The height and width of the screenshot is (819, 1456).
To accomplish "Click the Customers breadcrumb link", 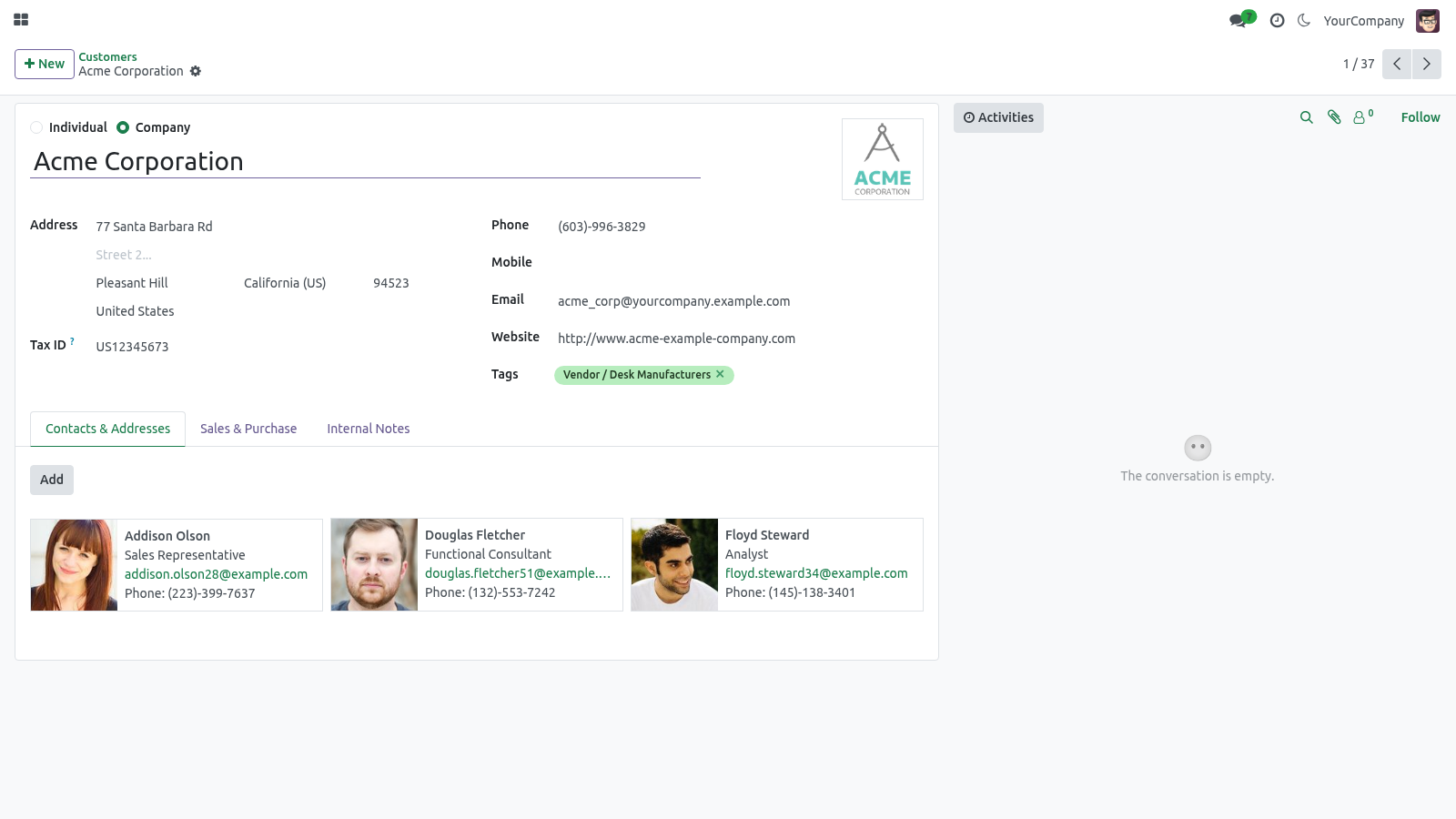I will tap(107, 56).
